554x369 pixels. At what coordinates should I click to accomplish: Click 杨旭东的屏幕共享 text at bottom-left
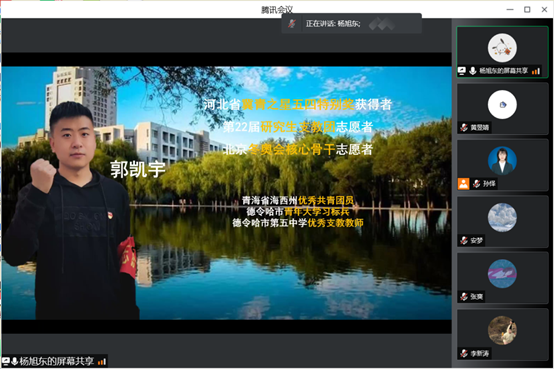coord(57,361)
